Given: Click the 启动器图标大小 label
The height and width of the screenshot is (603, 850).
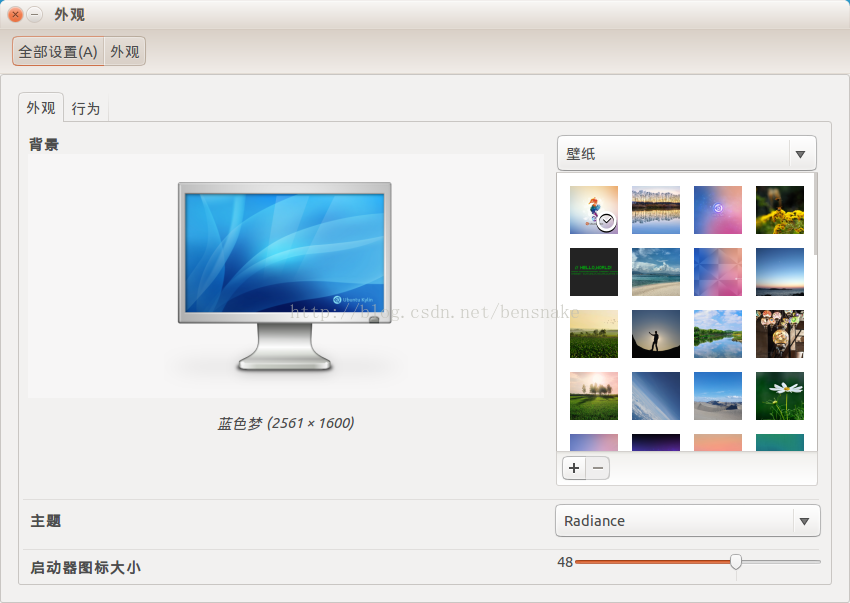Looking at the screenshot, I should (x=86, y=567).
